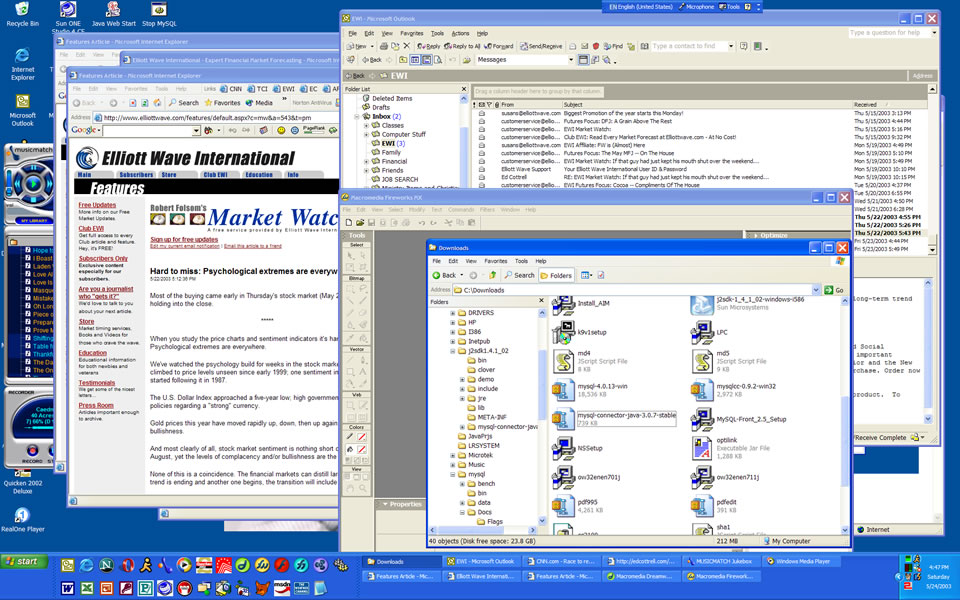This screenshot has height=600, width=960.
Task: Click the Outlook message list vertical scrollbar
Action: [932, 170]
